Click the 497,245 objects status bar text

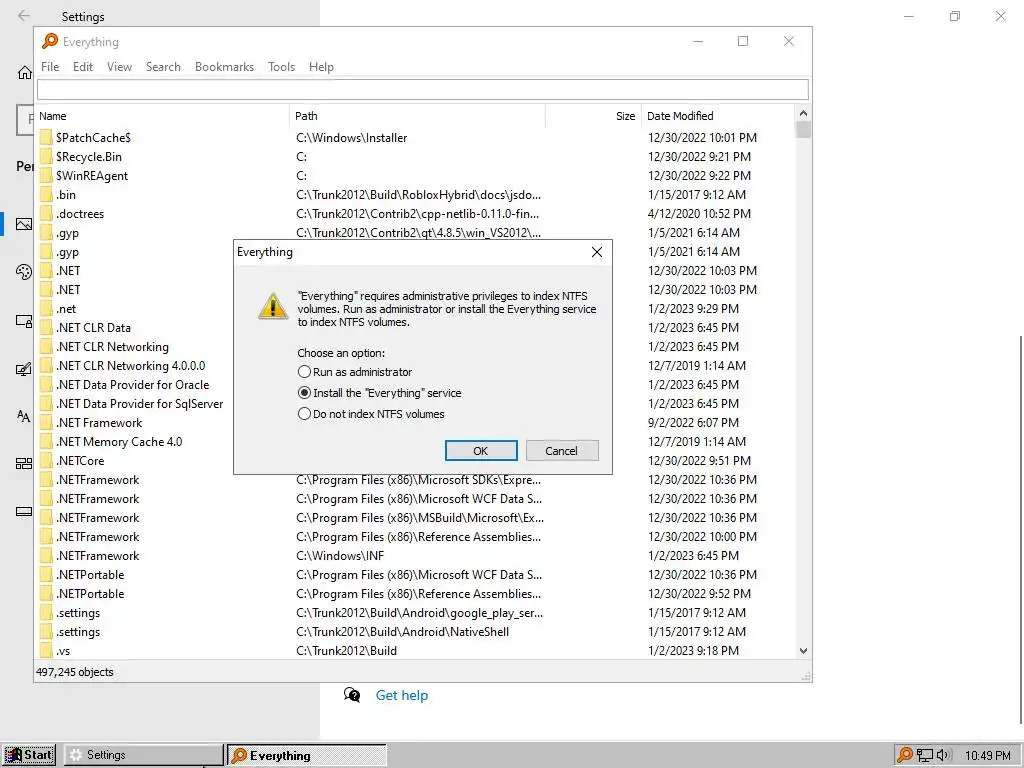click(x=74, y=672)
